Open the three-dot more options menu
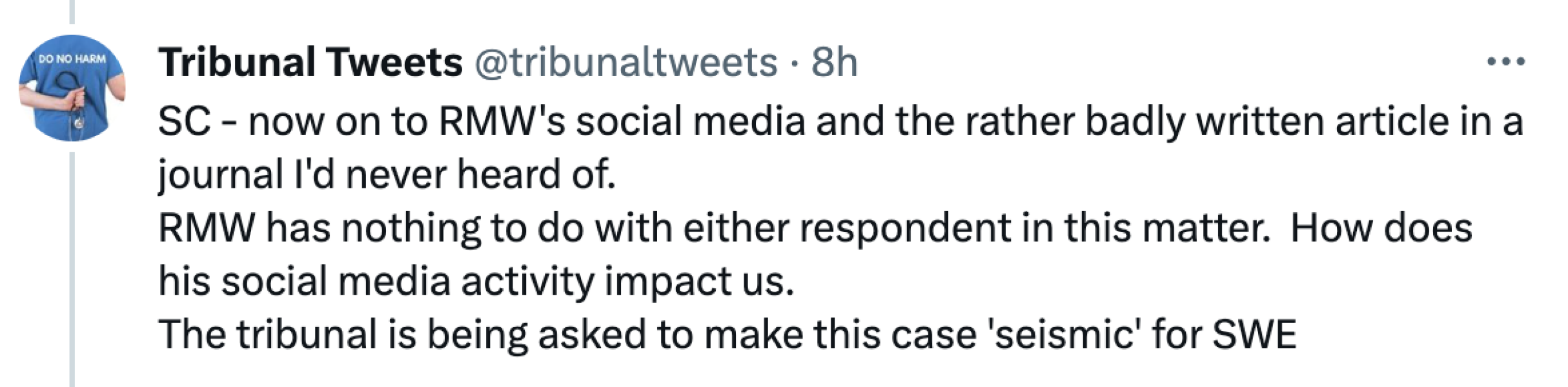Viewport: 1568px width, 387px height. [1505, 63]
